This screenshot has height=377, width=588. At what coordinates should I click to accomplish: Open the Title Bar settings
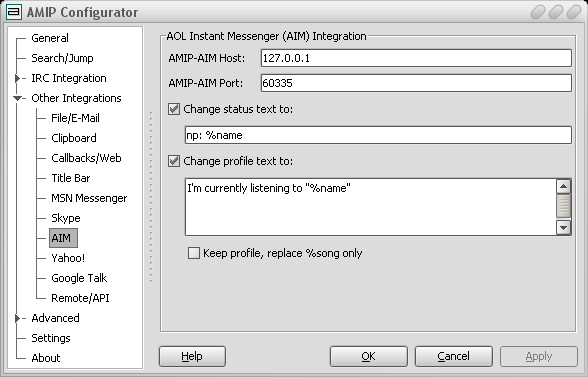click(71, 178)
